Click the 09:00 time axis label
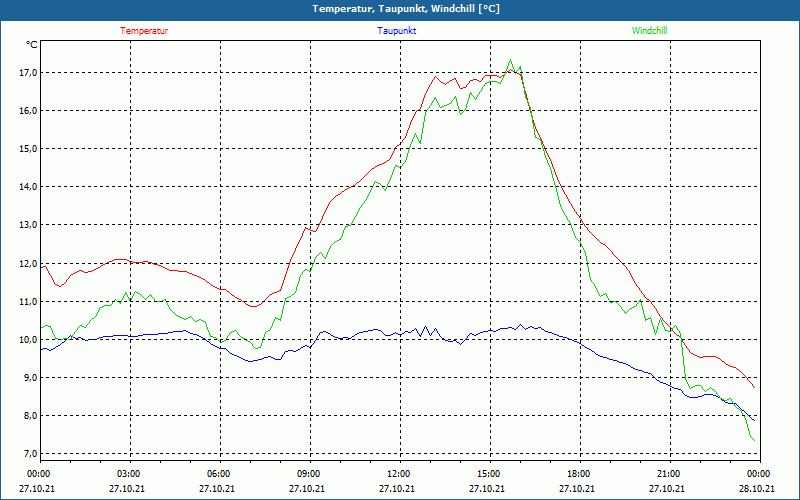Screen dimensions: 800x500 (x=310, y=474)
